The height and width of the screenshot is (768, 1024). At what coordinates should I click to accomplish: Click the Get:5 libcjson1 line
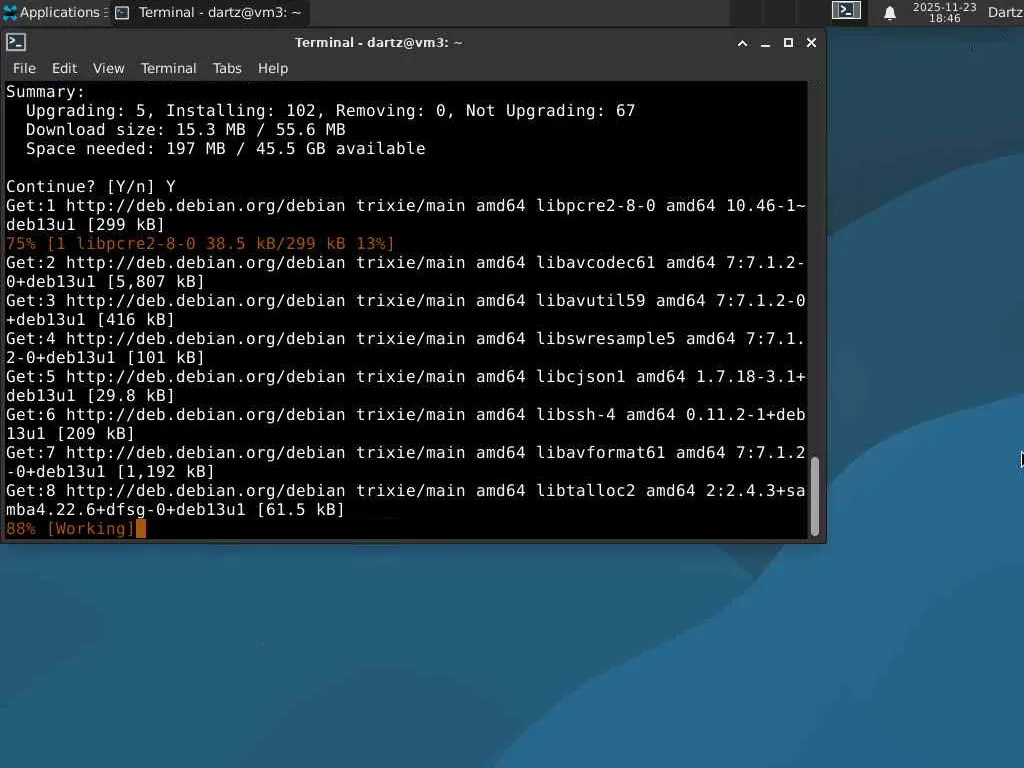[x=406, y=386]
